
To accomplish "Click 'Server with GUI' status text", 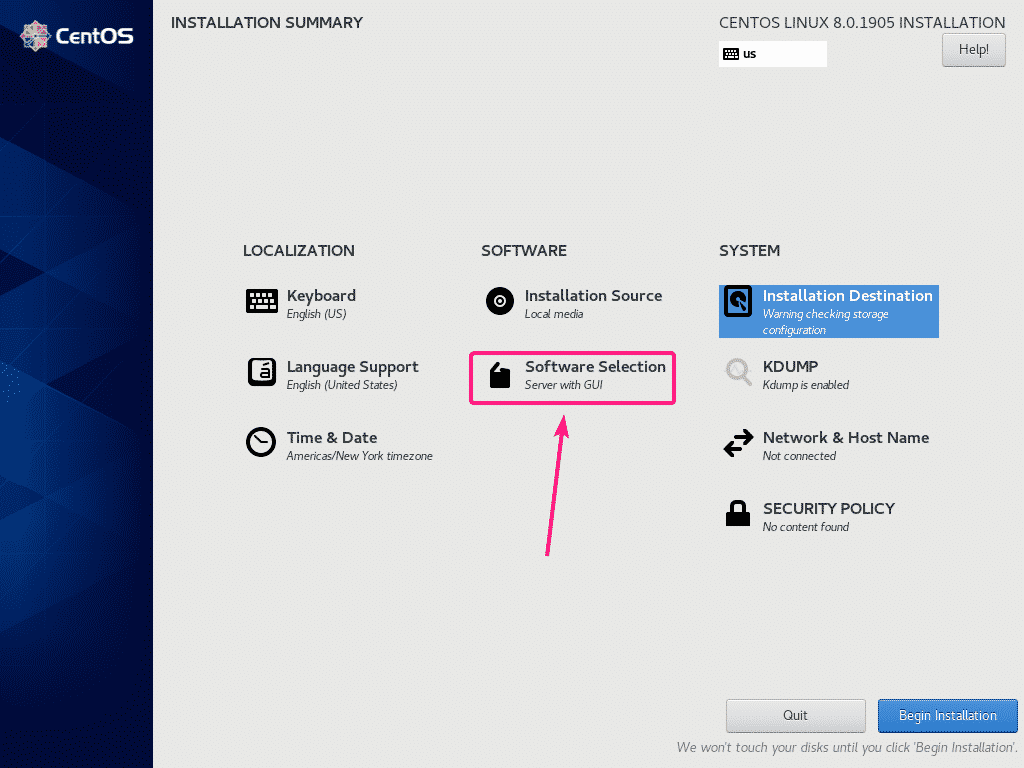I will 564,385.
